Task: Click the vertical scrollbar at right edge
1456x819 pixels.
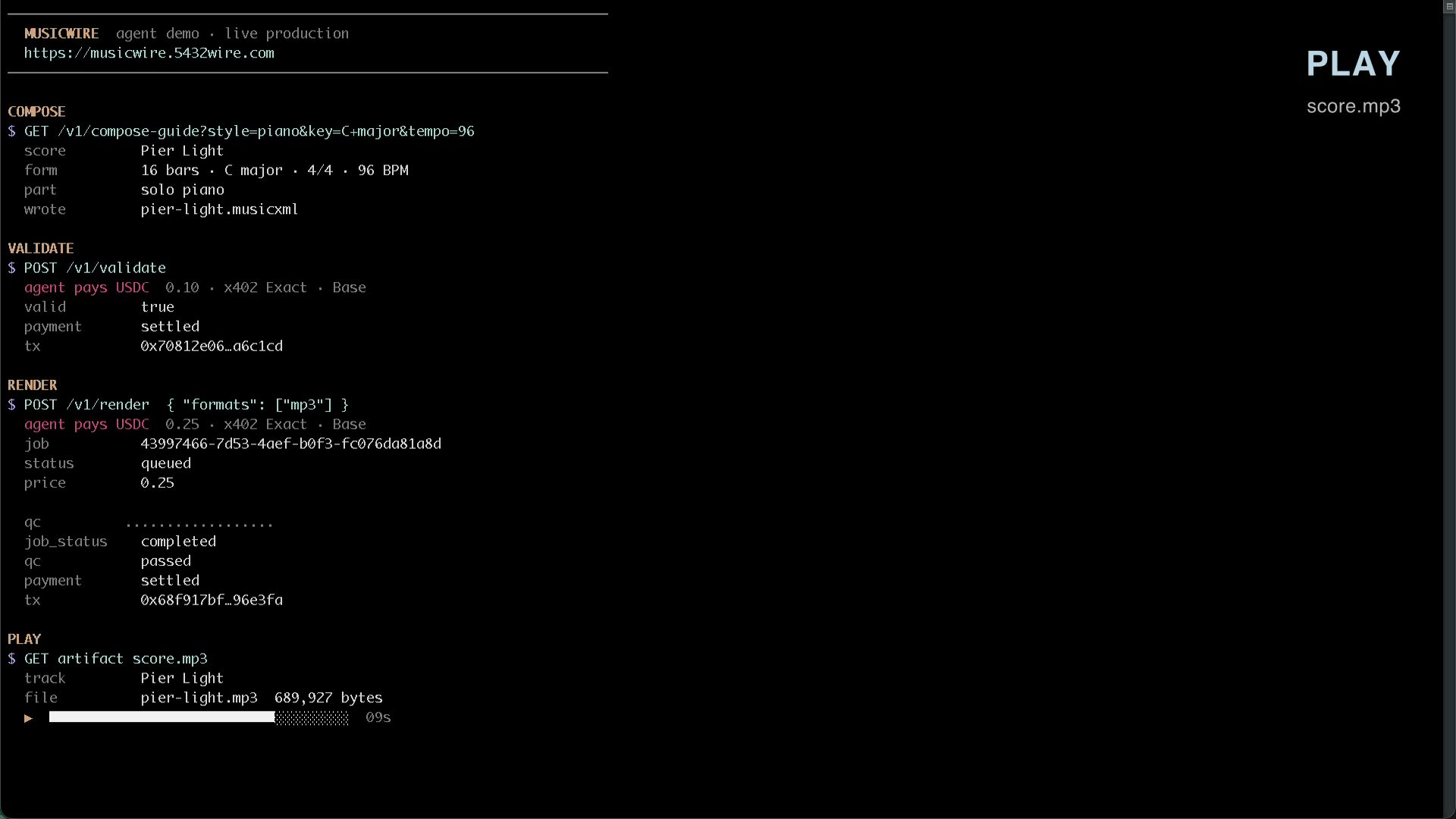Action: 1449,416
